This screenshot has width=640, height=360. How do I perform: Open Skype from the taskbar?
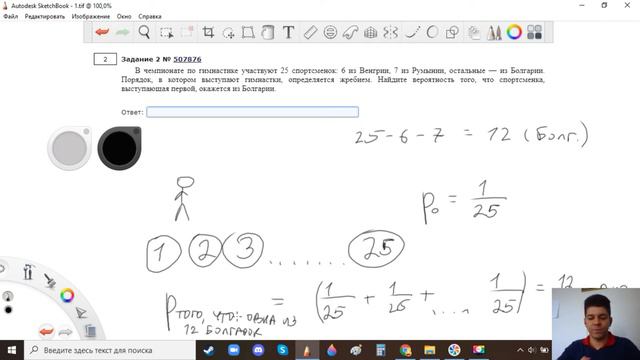[x=282, y=350]
